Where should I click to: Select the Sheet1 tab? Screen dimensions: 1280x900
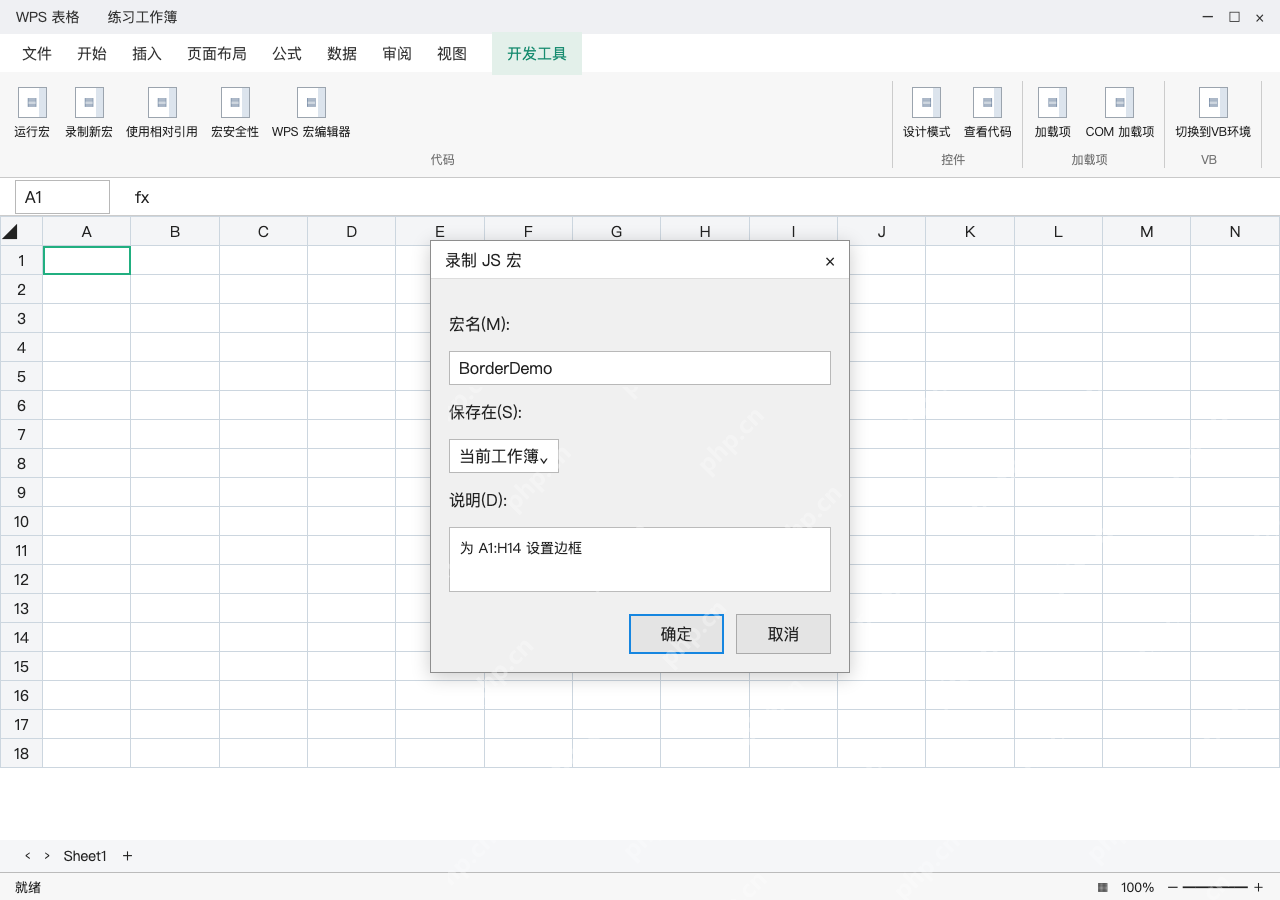coord(85,856)
